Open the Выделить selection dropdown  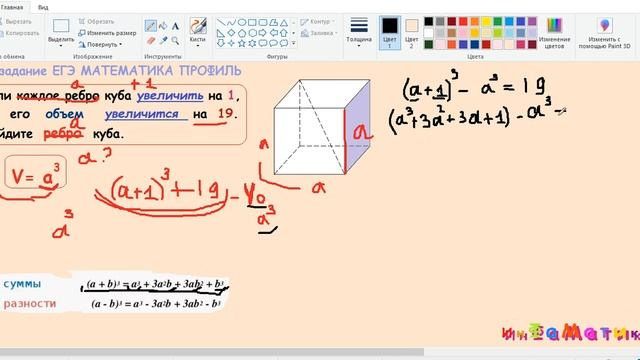point(61,42)
